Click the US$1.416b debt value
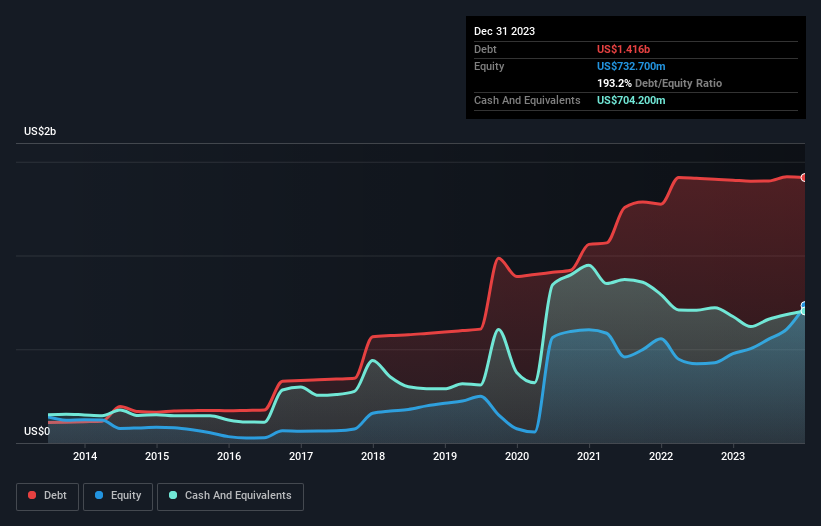The image size is (821, 526). [623, 49]
